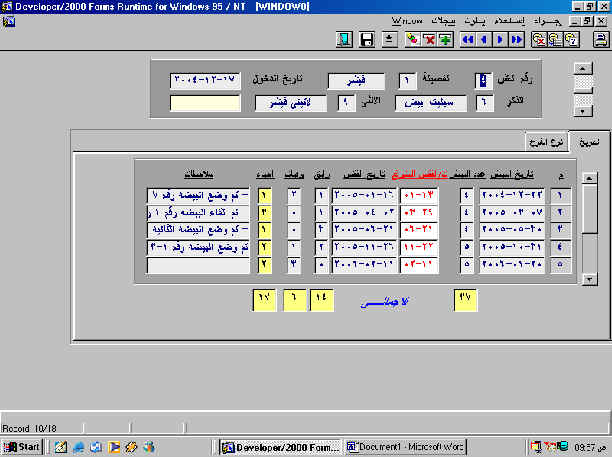612x458 pixels.
Task: Go to the previous record (single left arrow)
Action: [x=484, y=39]
